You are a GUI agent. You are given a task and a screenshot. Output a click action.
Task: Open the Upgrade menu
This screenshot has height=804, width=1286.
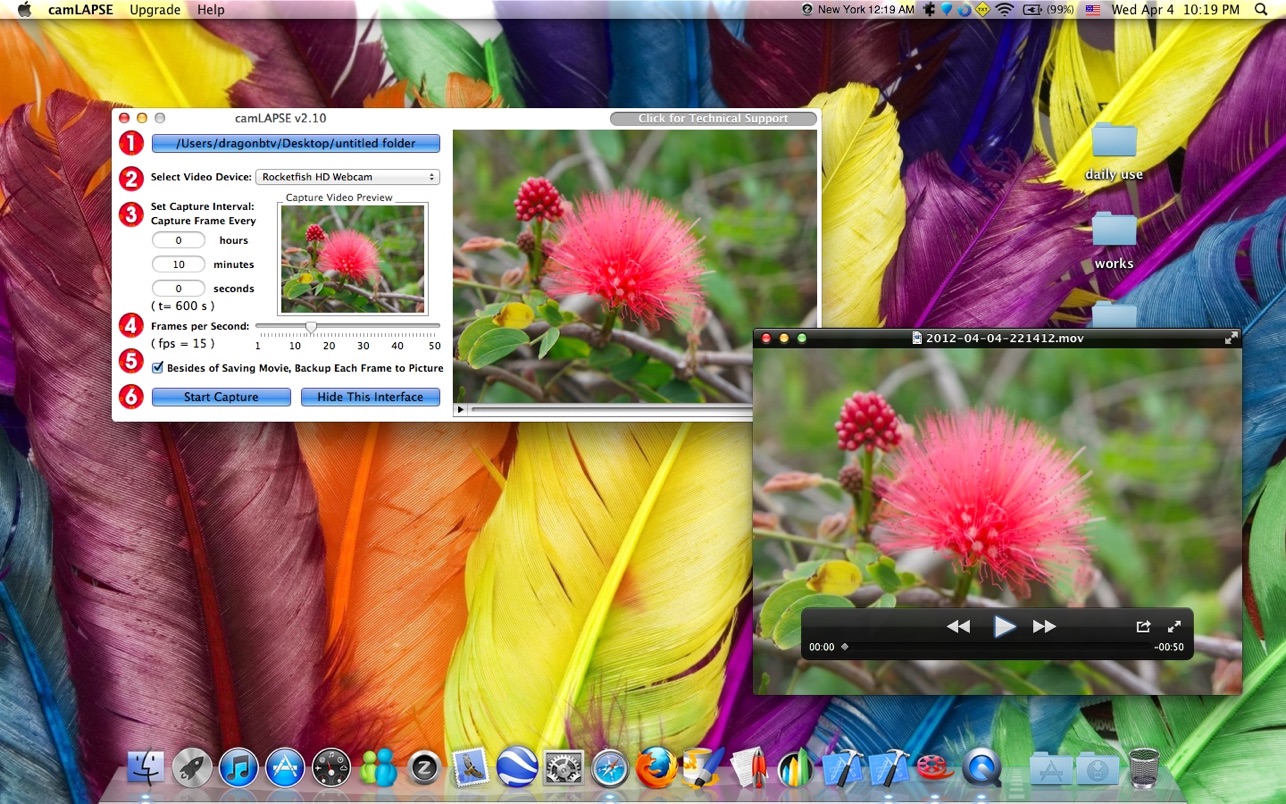(155, 10)
